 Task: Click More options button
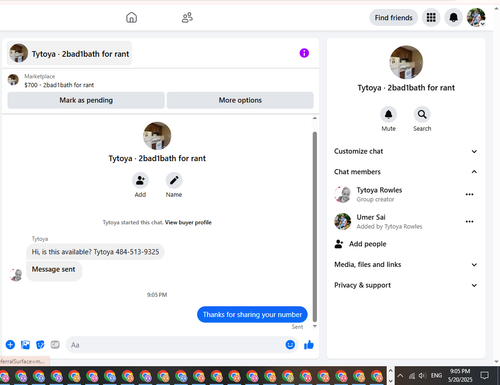(240, 100)
